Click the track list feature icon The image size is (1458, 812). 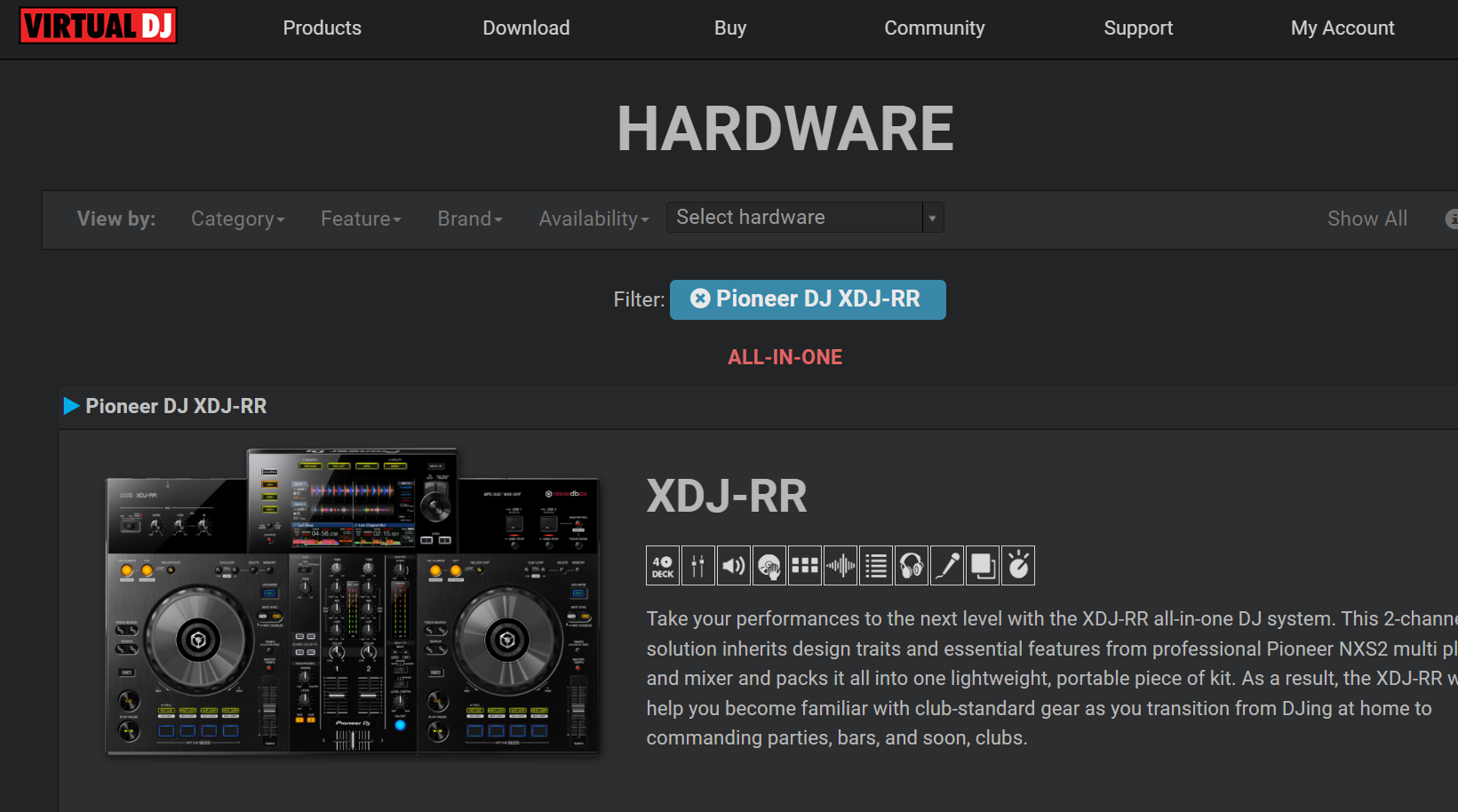click(x=876, y=566)
